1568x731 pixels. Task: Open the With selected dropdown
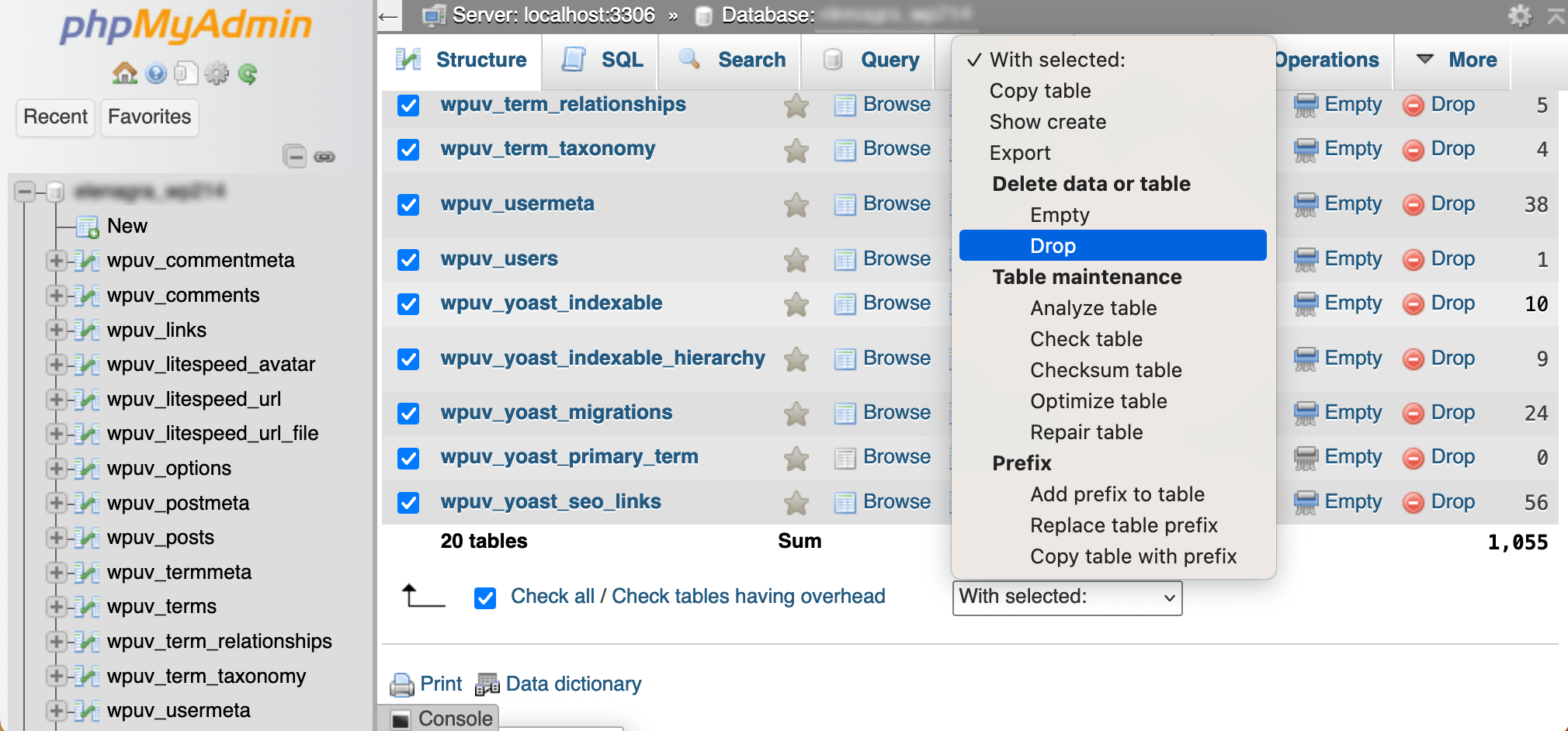(1067, 598)
